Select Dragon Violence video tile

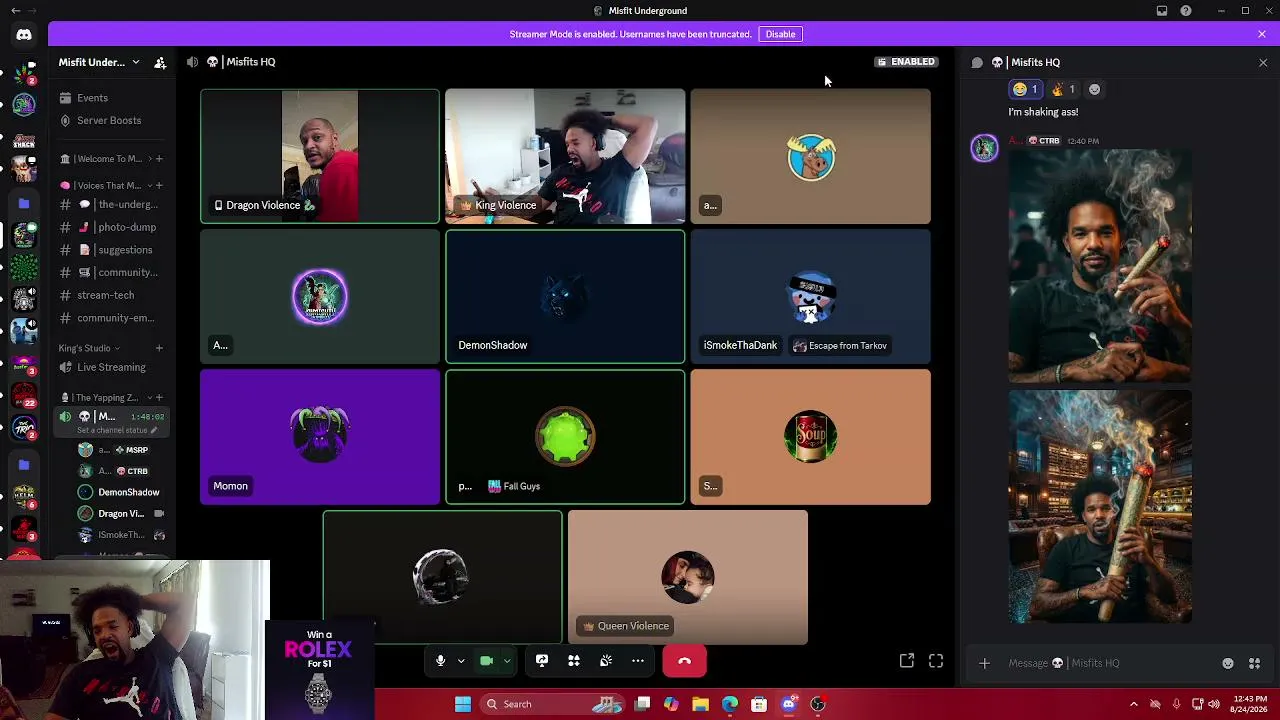click(x=320, y=156)
